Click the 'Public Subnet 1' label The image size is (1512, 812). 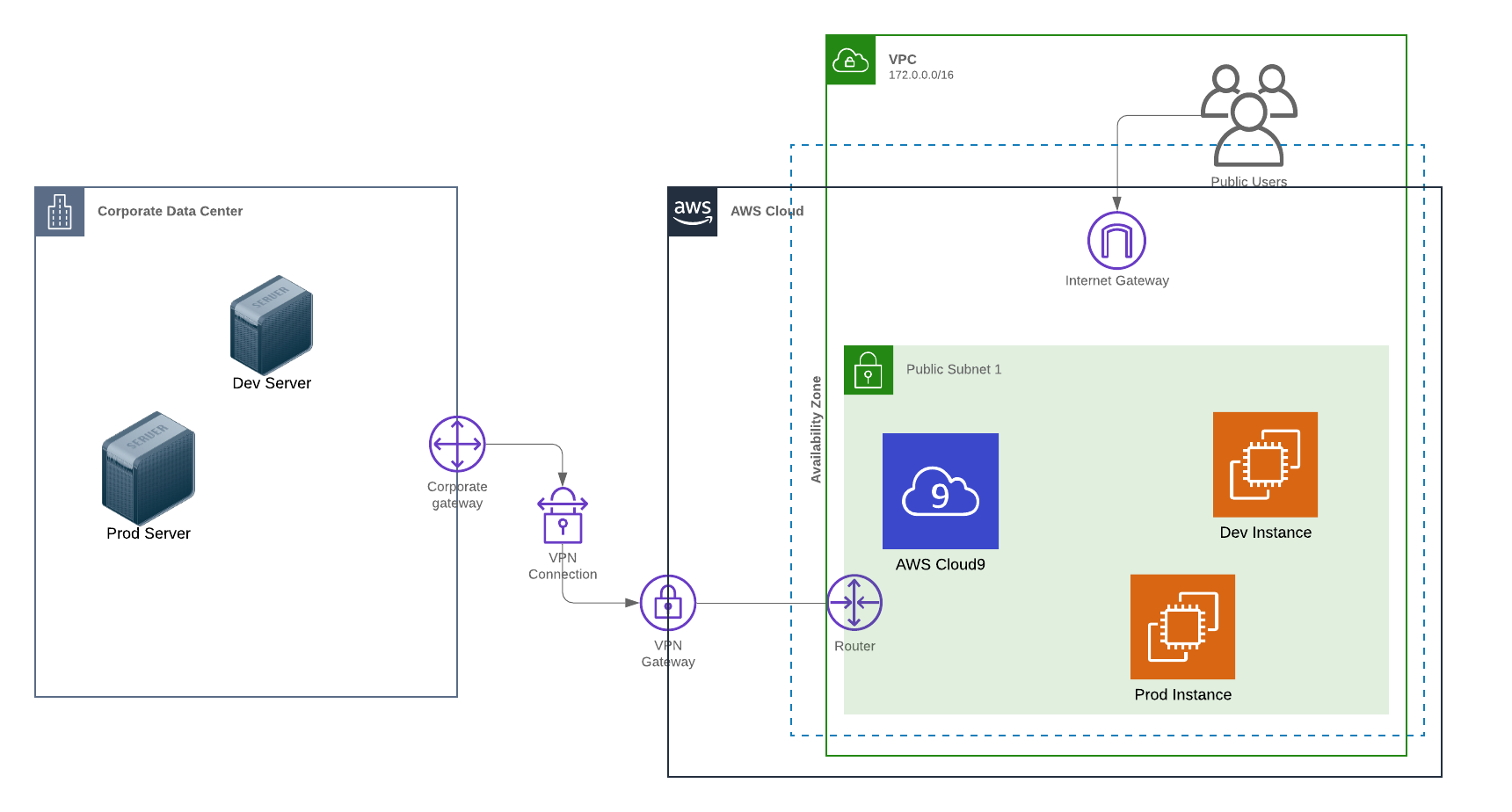[x=954, y=369]
